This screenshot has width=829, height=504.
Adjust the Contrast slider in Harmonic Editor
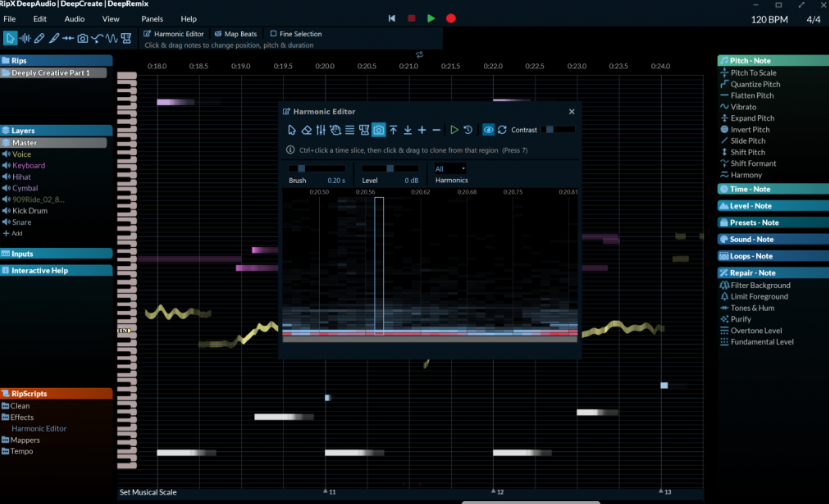558,130
